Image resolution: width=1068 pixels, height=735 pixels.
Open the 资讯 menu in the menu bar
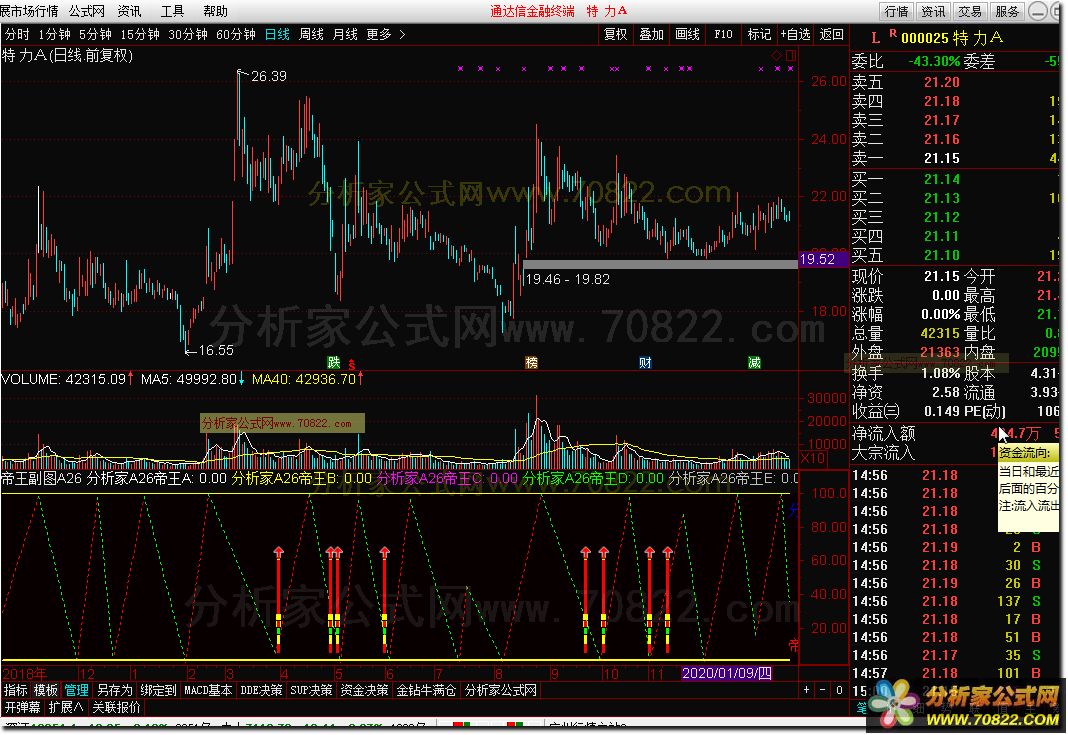point(129,12)
